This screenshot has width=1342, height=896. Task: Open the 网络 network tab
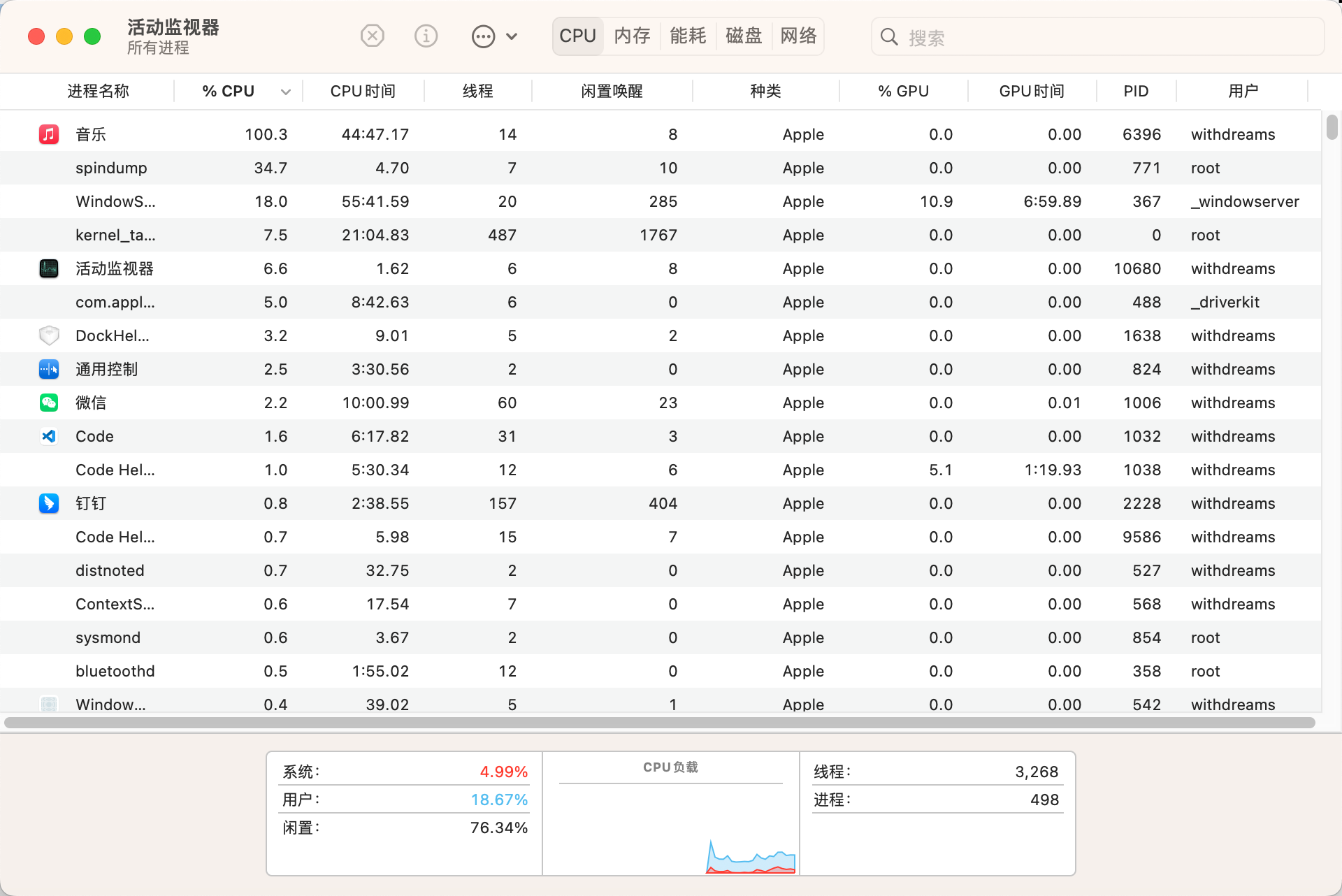pyautogui.click(x=798, y=36)
